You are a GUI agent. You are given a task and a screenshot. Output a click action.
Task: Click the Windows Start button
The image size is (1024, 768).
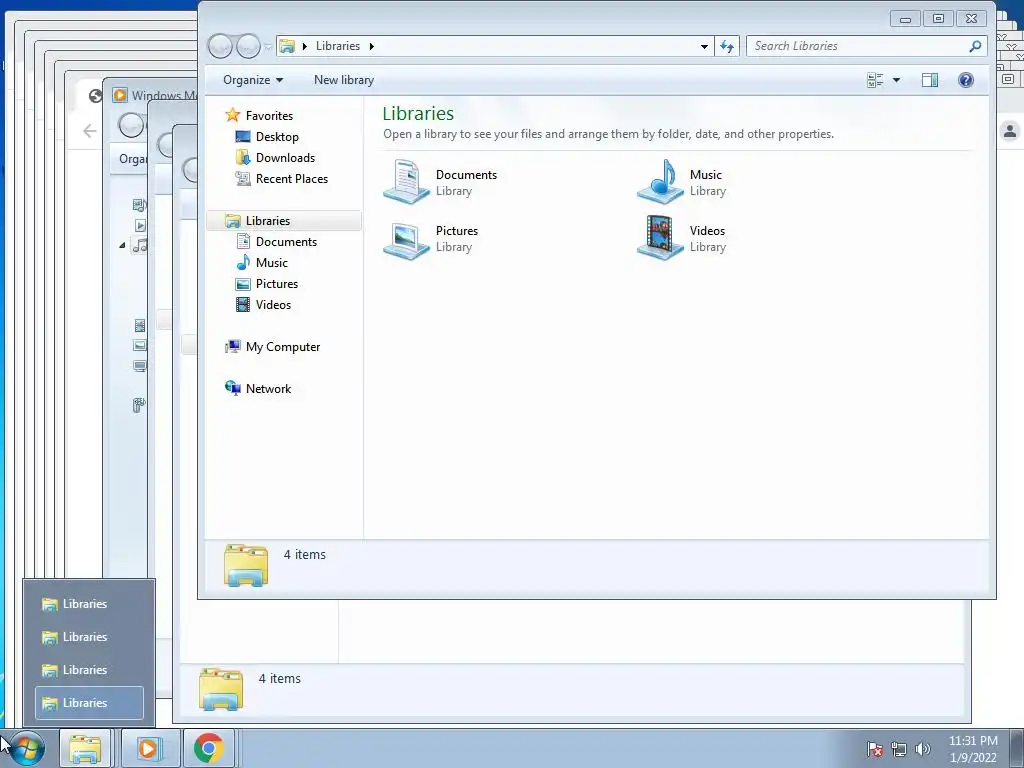26,749
